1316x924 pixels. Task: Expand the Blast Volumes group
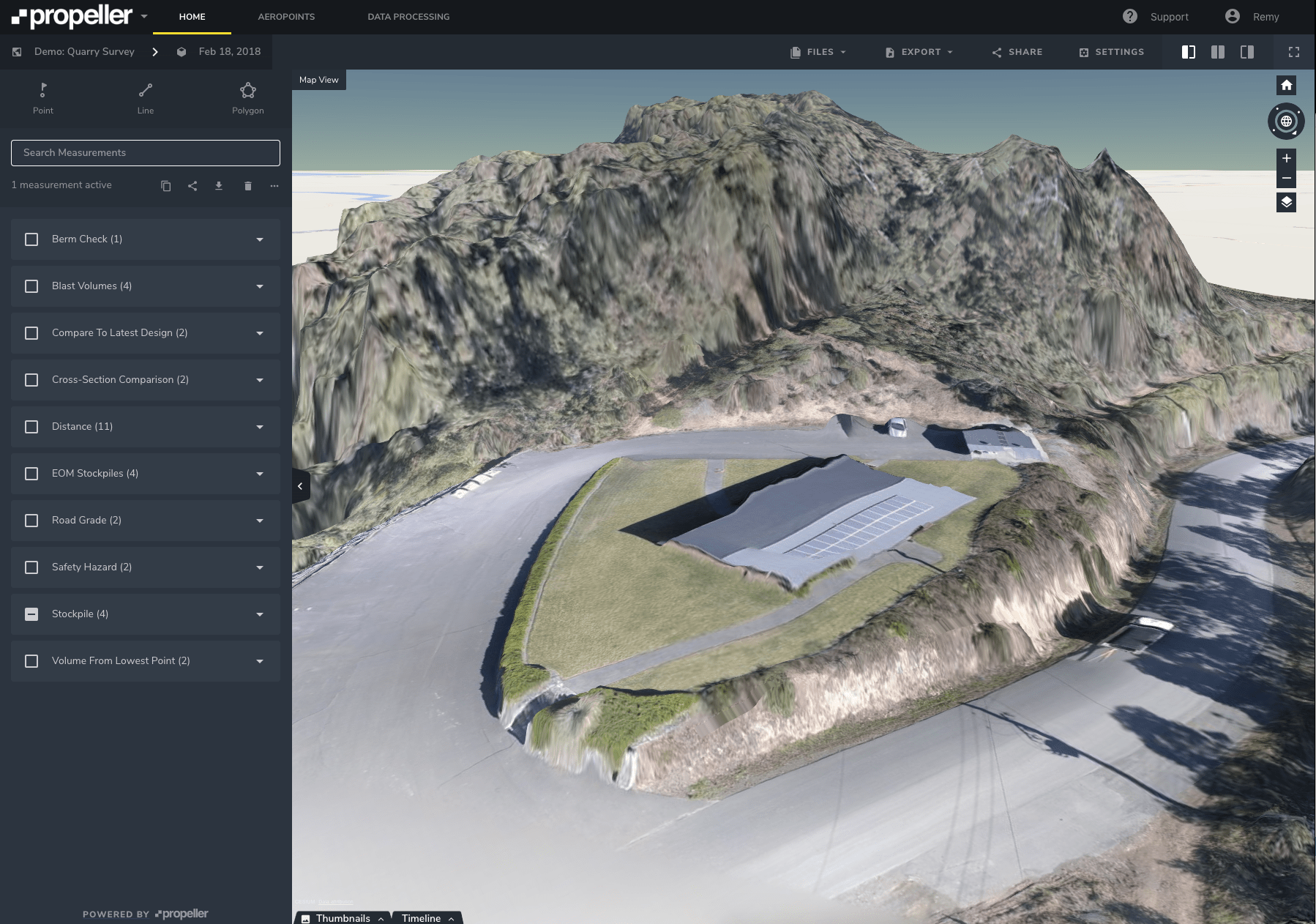tap(259, 286)
